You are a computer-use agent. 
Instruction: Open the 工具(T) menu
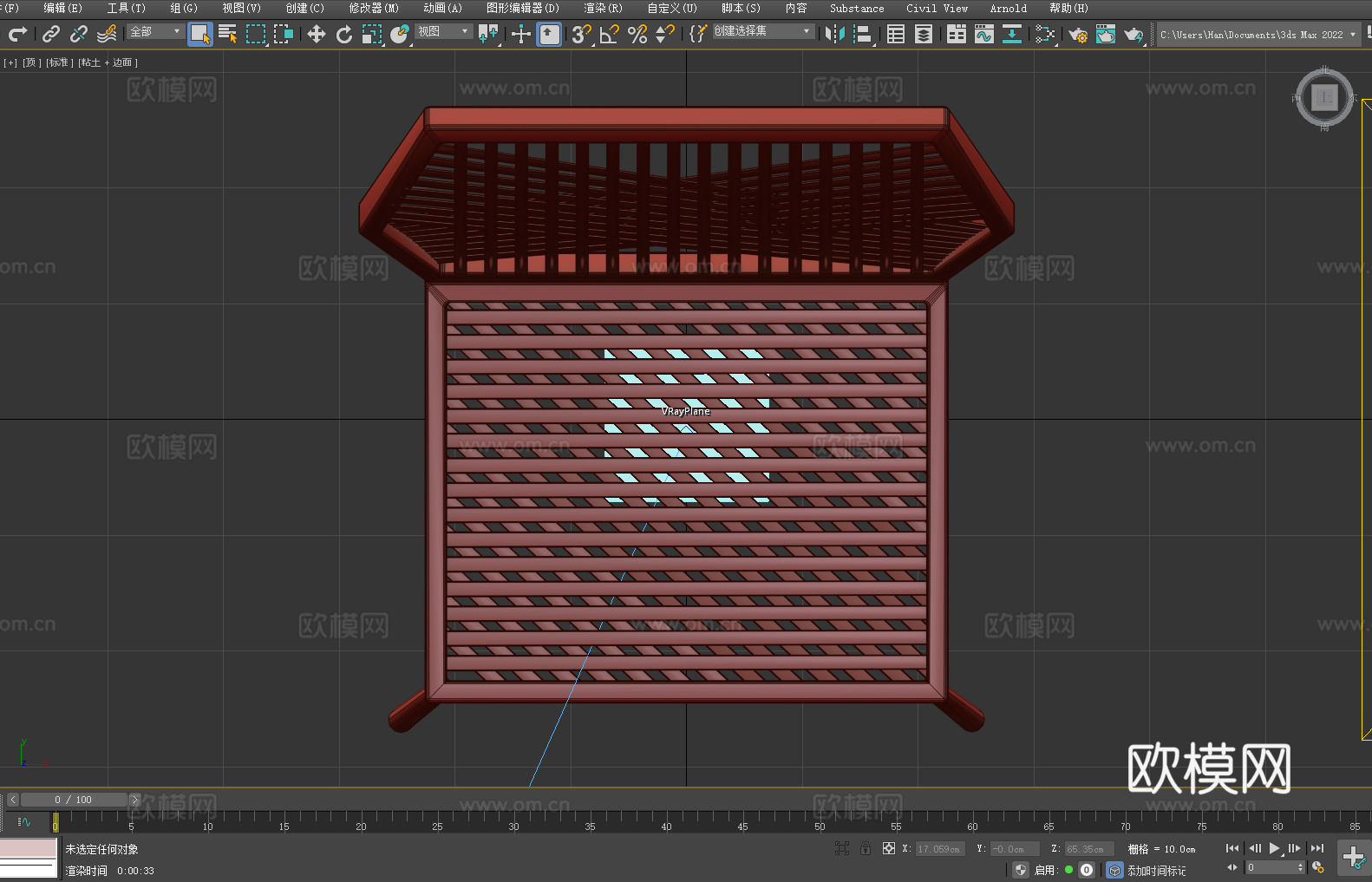pos(126,8)
